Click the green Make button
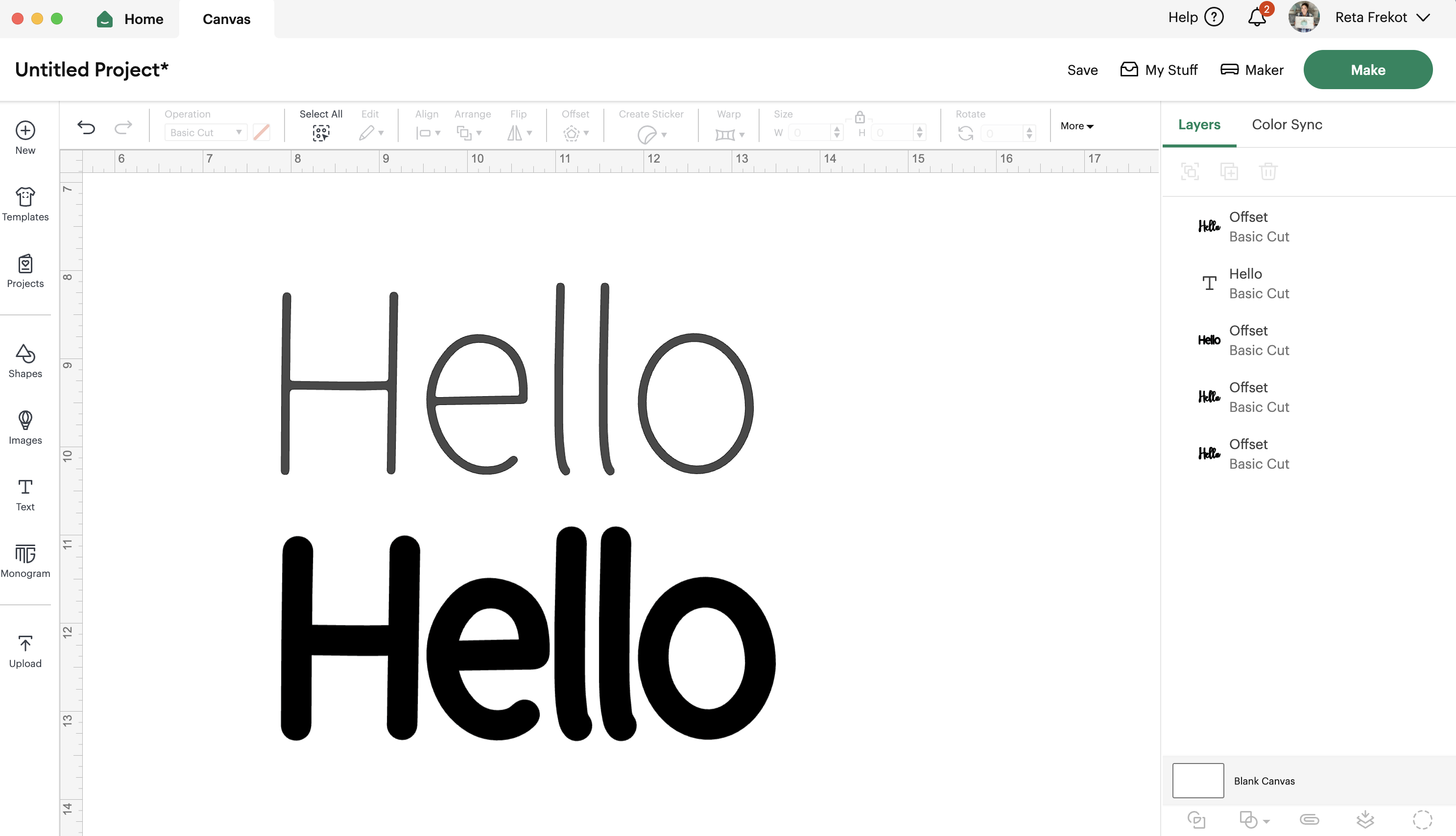 coord(1367,70)
